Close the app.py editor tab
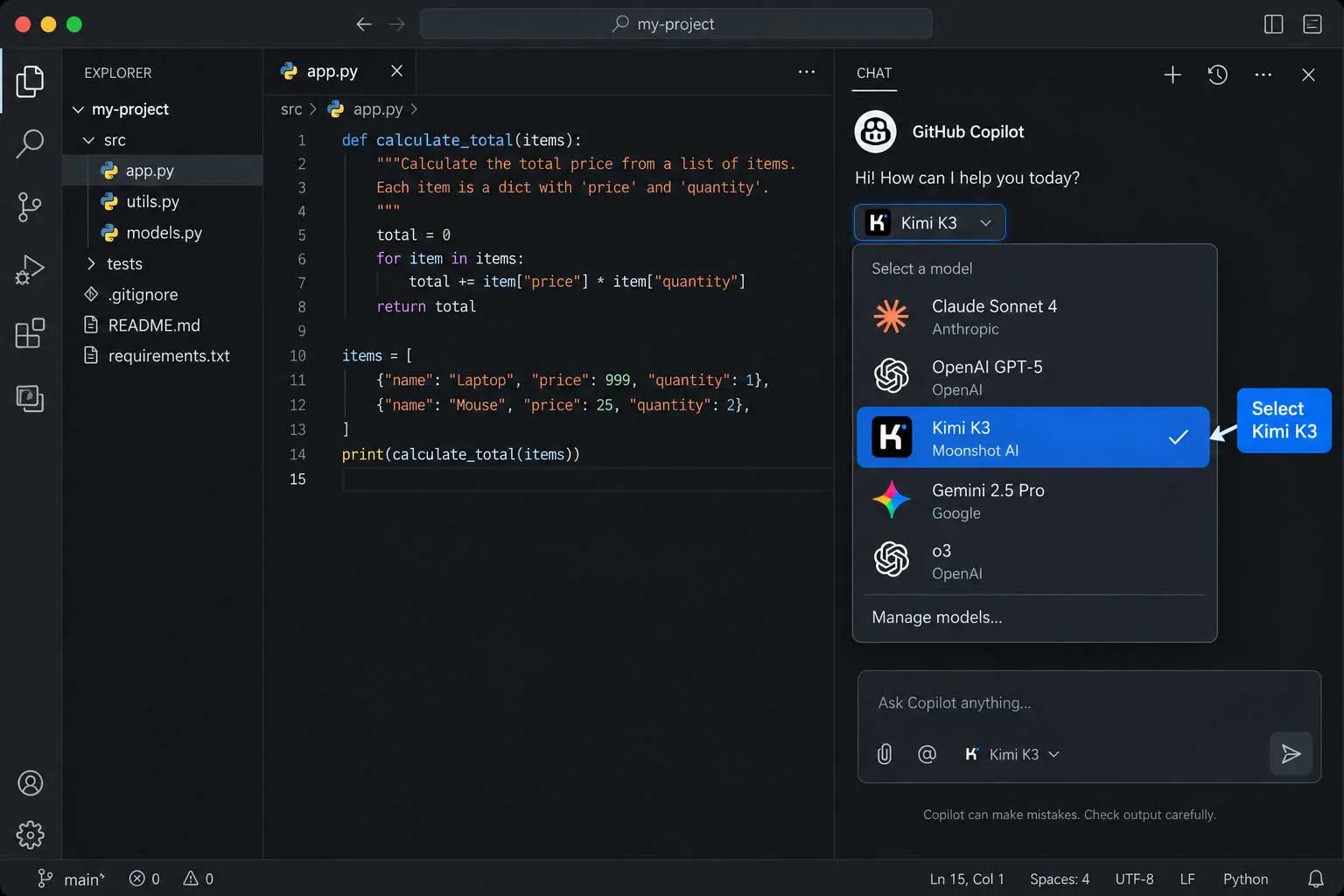Screen dimensions: 1344x896 396,71
